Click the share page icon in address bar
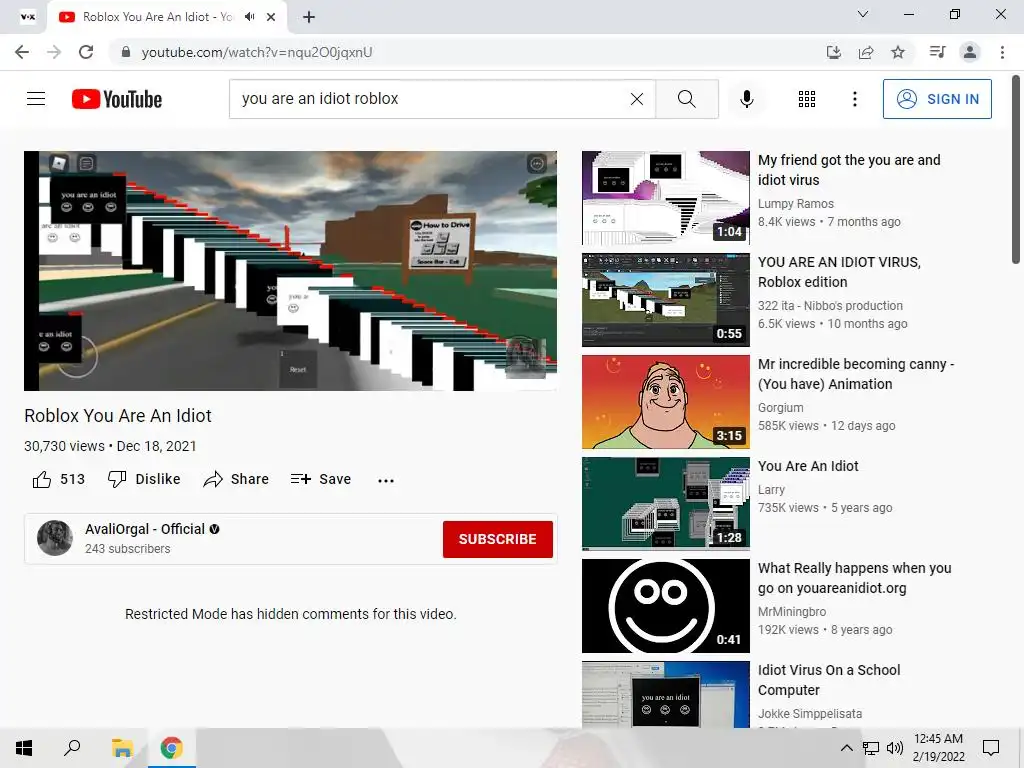This screenshot has height=768, width=1024. (x=866, y=52)
